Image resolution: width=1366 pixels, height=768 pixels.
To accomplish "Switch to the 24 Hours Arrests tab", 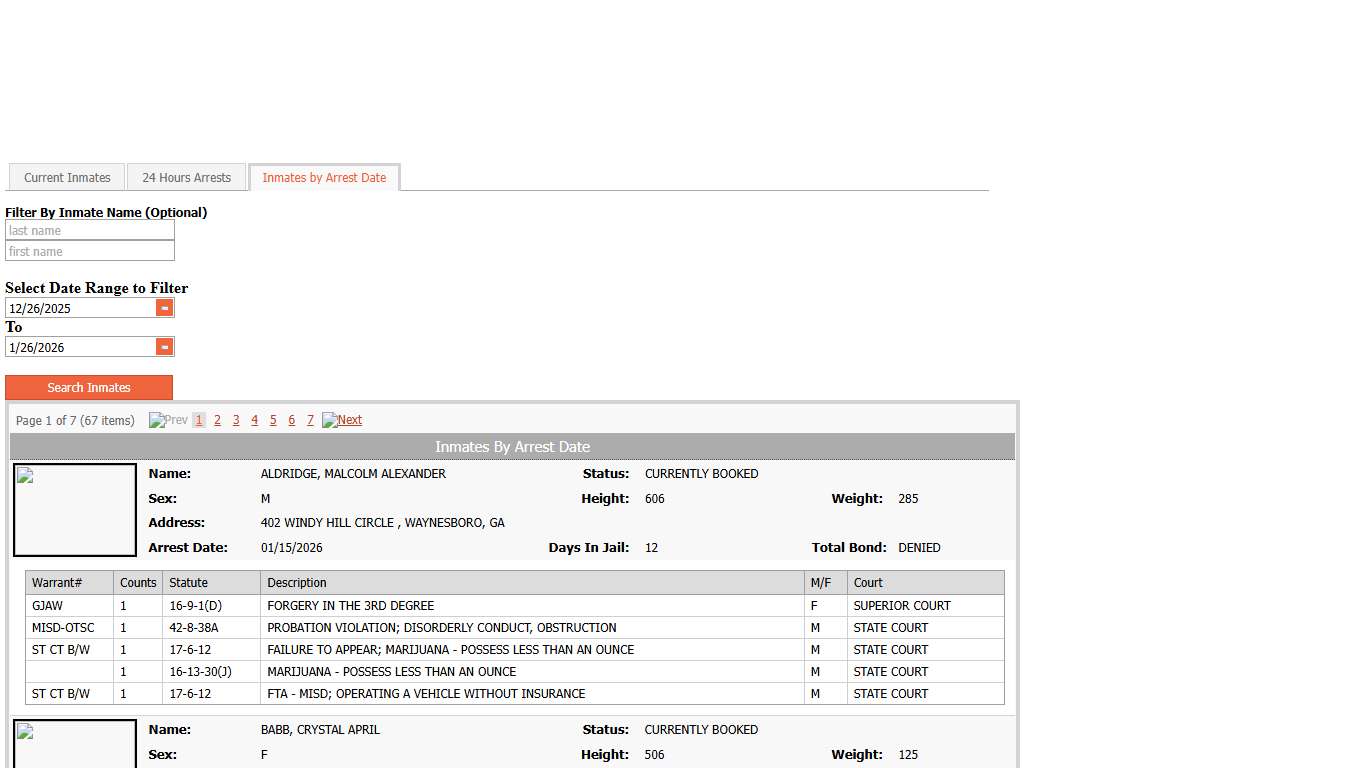I will (186, 178).
